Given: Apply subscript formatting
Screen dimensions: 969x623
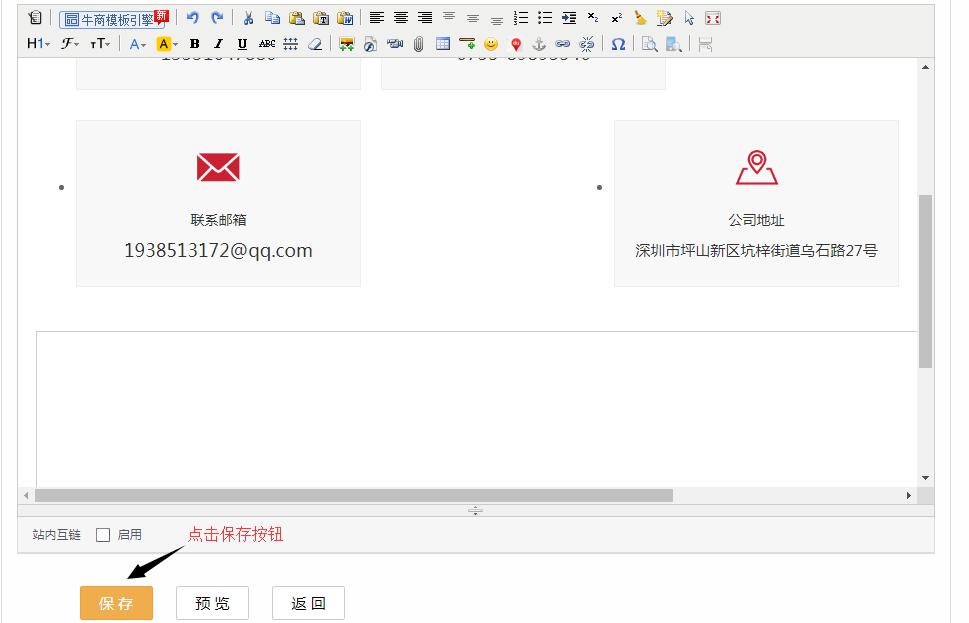Looking at the screenshot, I should tap(593, 18).
